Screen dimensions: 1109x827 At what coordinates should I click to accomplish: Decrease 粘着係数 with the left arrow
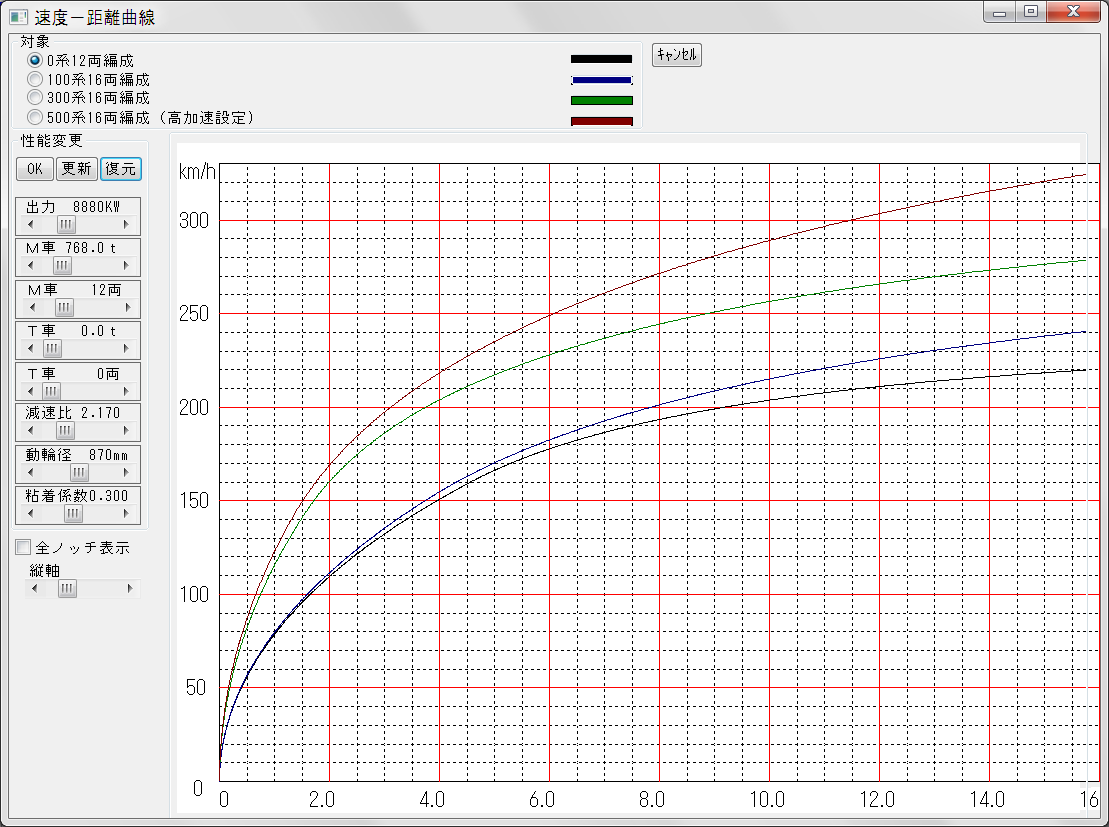[31, 513]
